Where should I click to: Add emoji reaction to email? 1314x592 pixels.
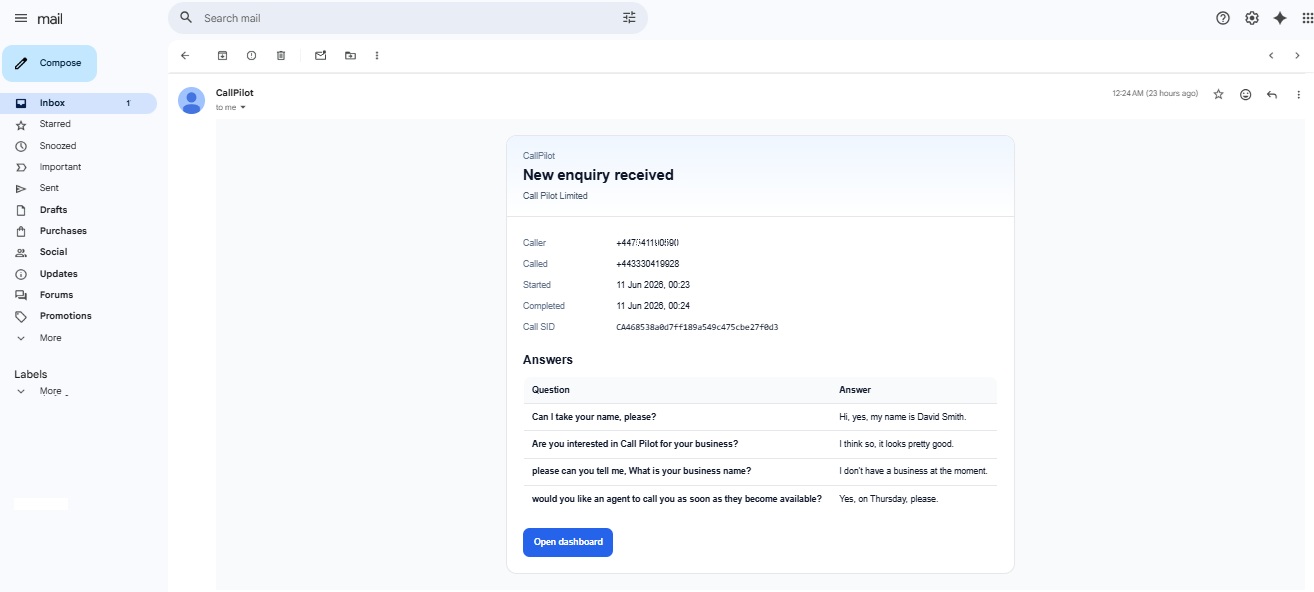[x=1245, y=94]
